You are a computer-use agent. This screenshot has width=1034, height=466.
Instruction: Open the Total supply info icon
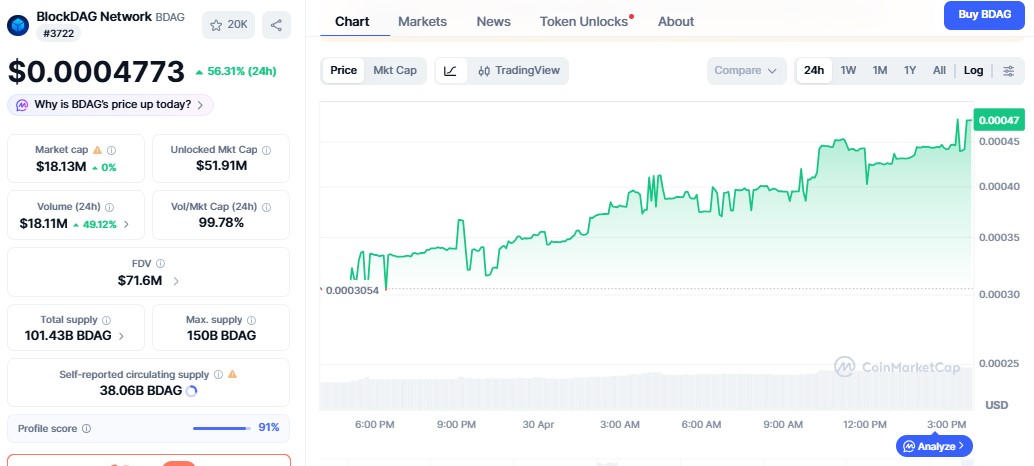point(106,320)
